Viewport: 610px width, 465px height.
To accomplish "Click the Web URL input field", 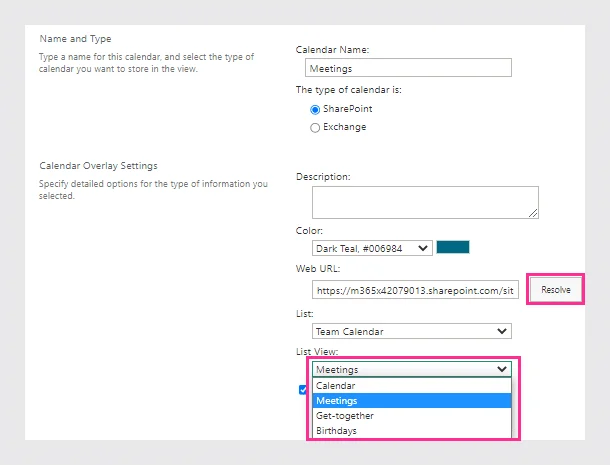I will click(415, 290).
